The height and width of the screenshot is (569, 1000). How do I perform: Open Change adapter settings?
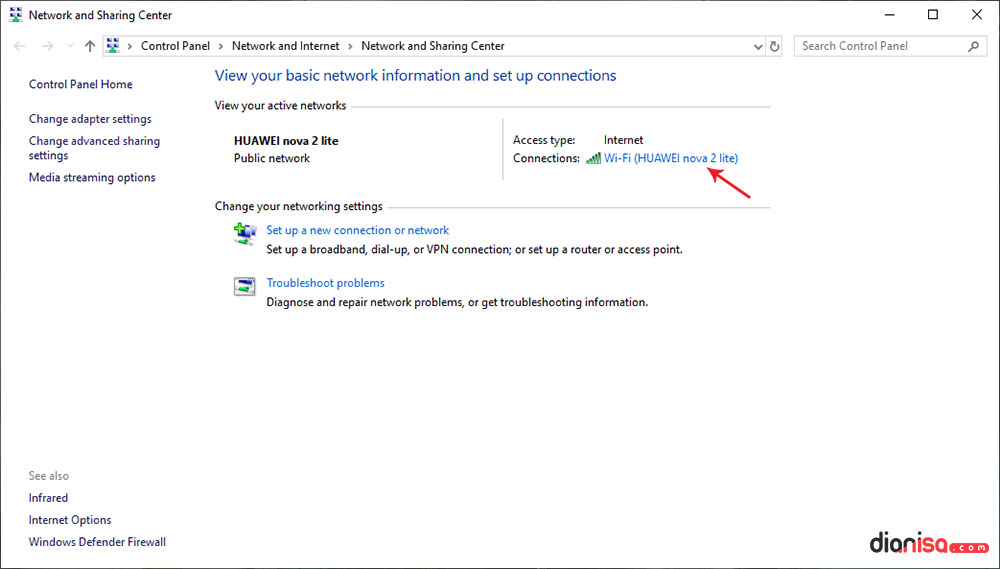tap(90, 119)
